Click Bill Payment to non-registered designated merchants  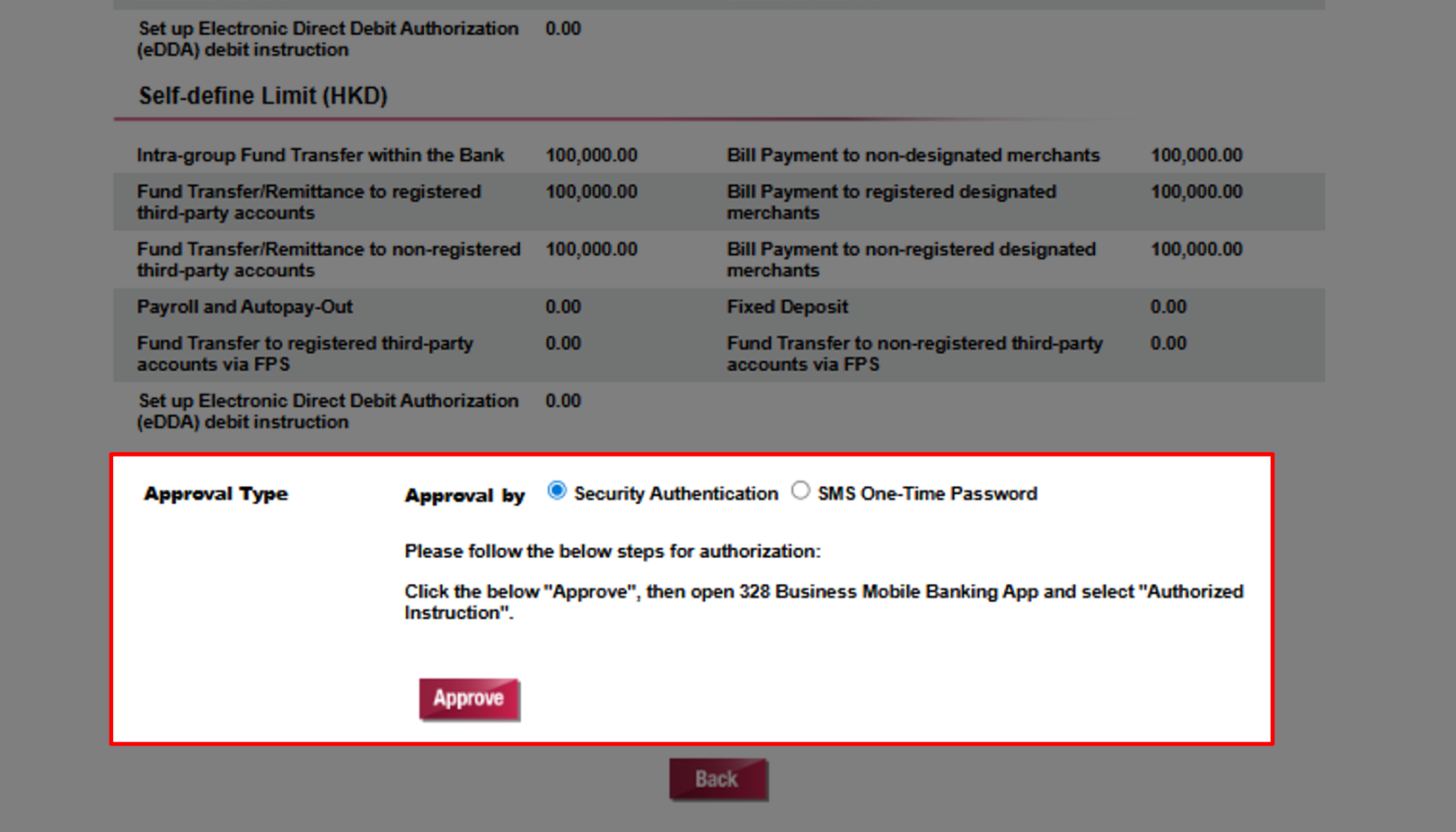click(911, 260)
